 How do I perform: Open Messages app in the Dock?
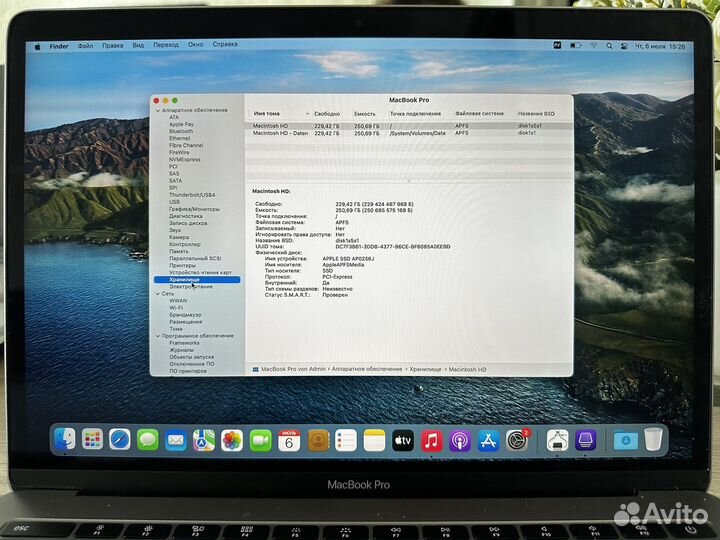[148, 440]
